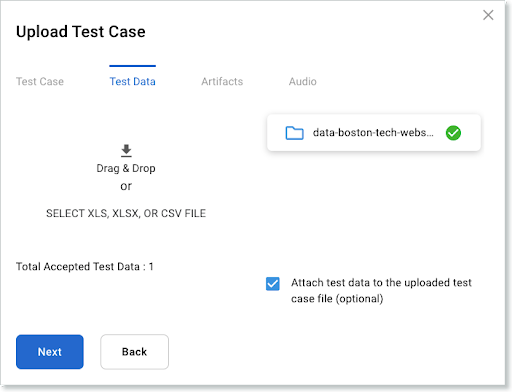Click the Next button

(50, 352)
